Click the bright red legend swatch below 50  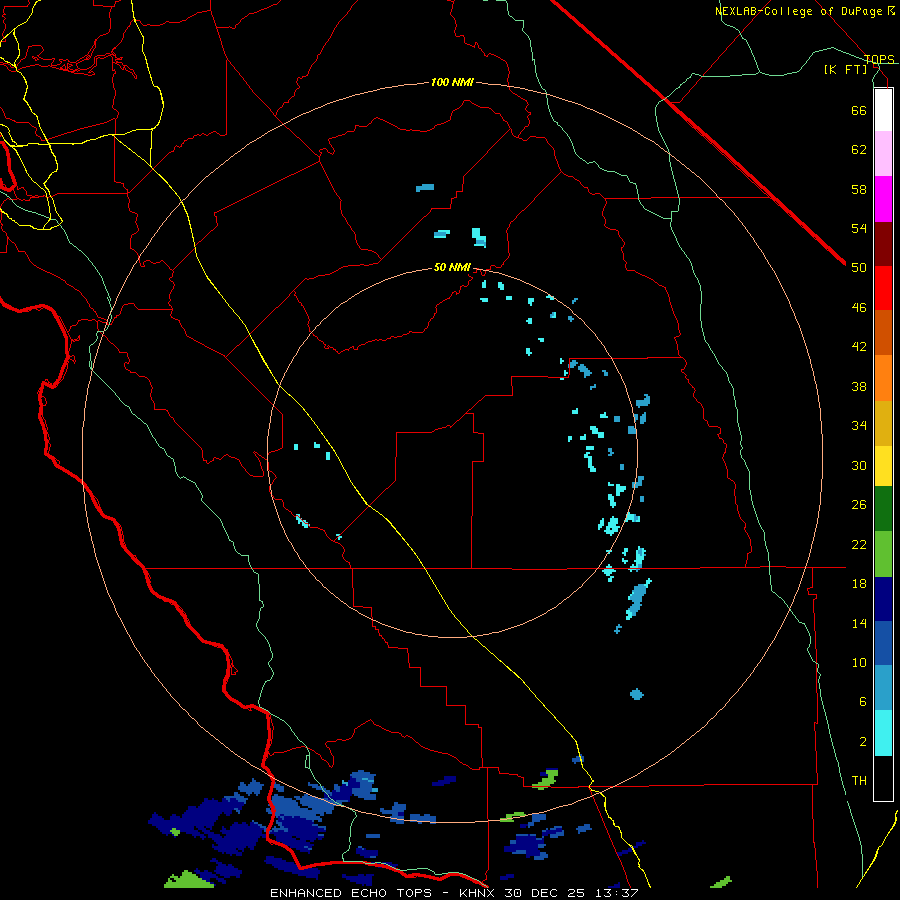point(883,288)
